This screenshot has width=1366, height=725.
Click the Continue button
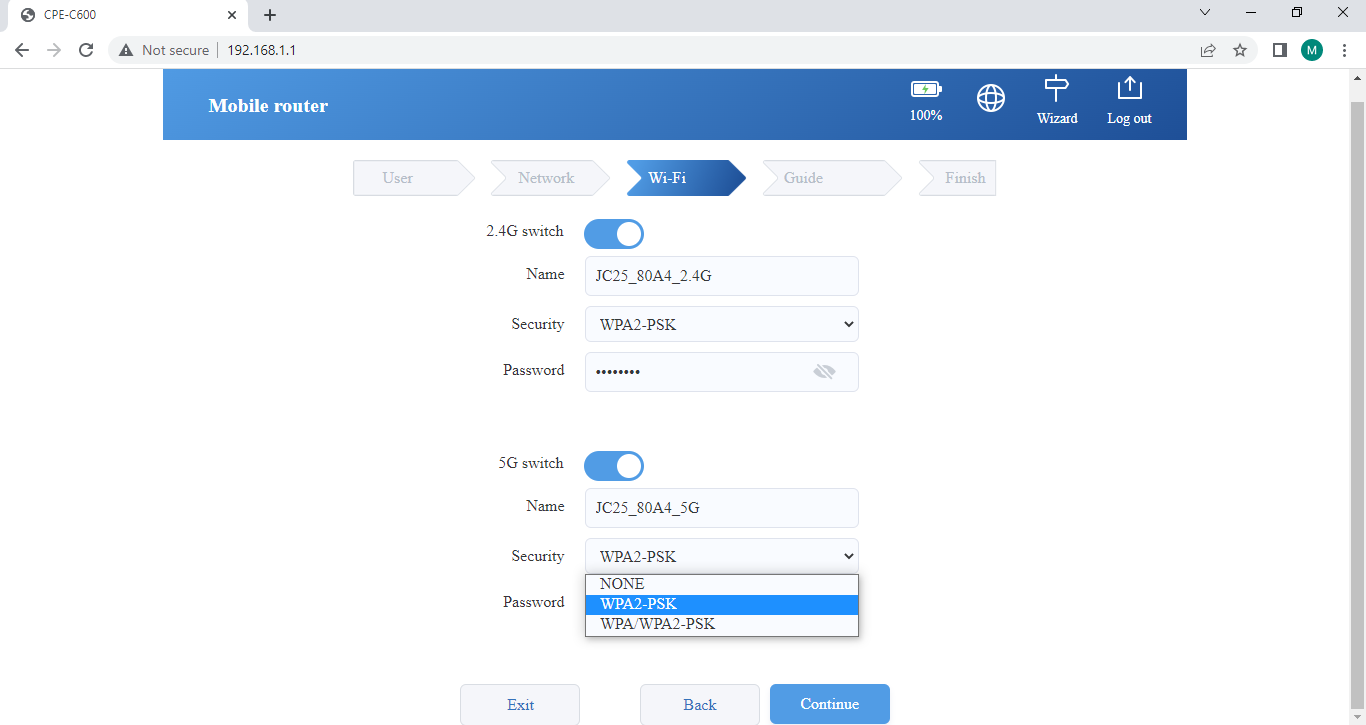coord(830,704)
